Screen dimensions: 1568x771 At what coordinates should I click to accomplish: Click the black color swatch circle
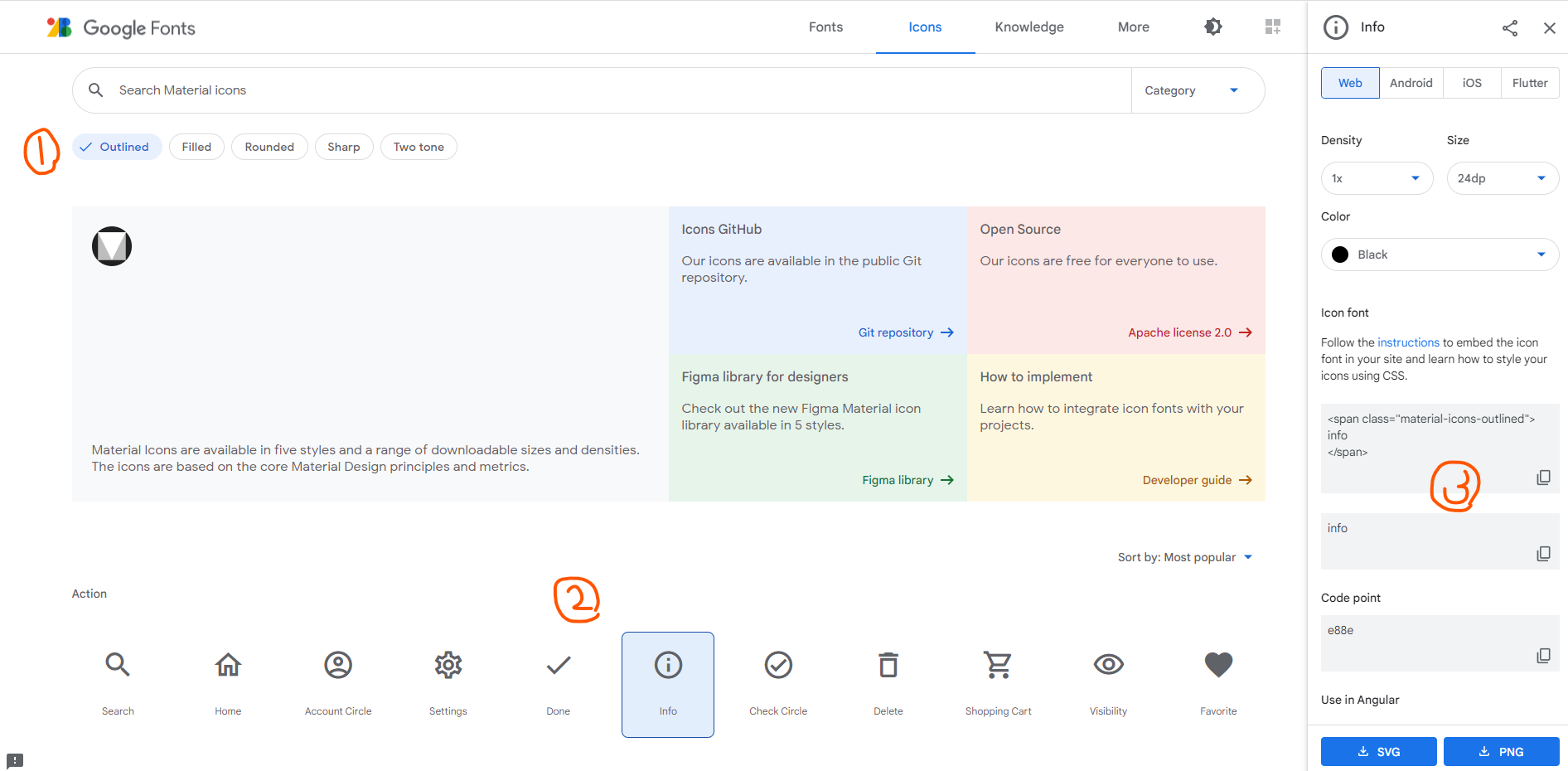point(1340,255)
